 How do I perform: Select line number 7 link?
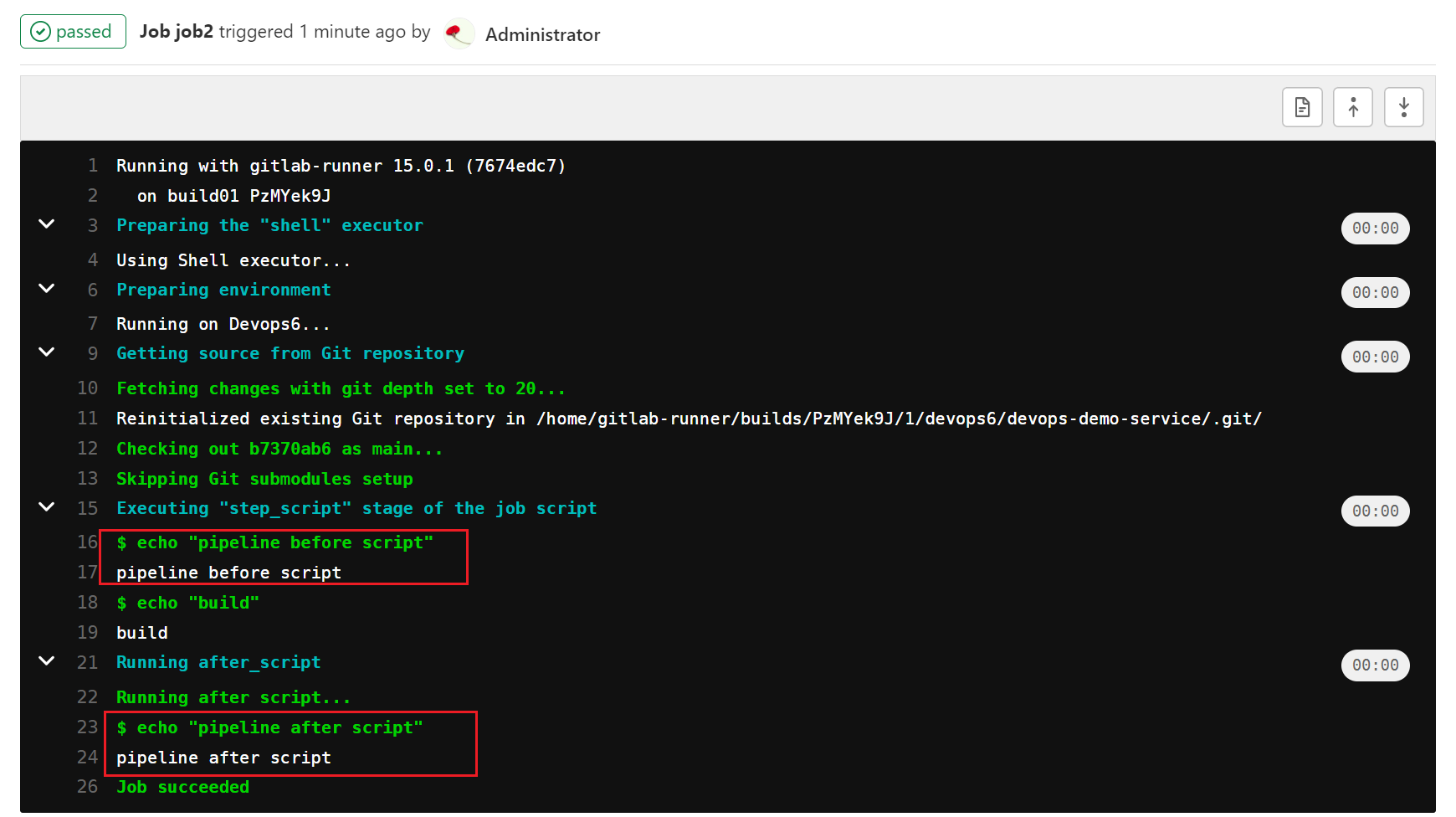coord(93,324)
